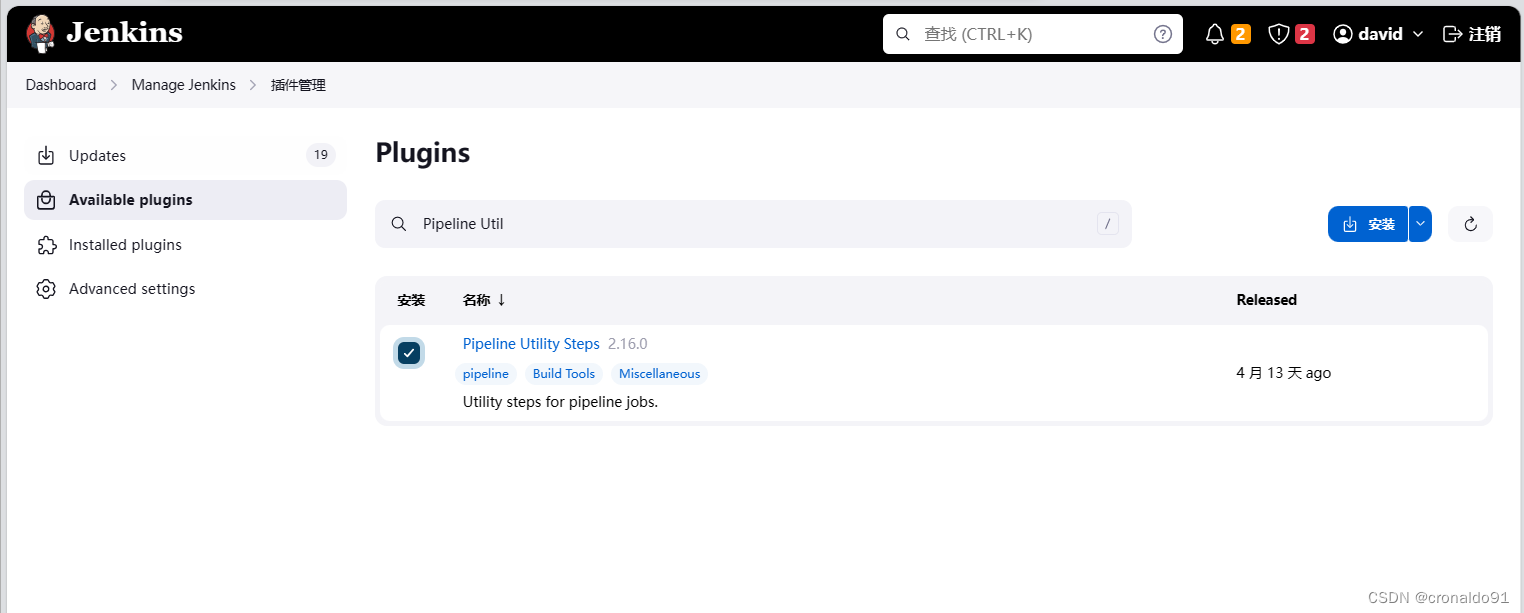This screenshot has height=613, width=1524.
Task: Click the Plugins page heading
Action: tap(423, 153)
